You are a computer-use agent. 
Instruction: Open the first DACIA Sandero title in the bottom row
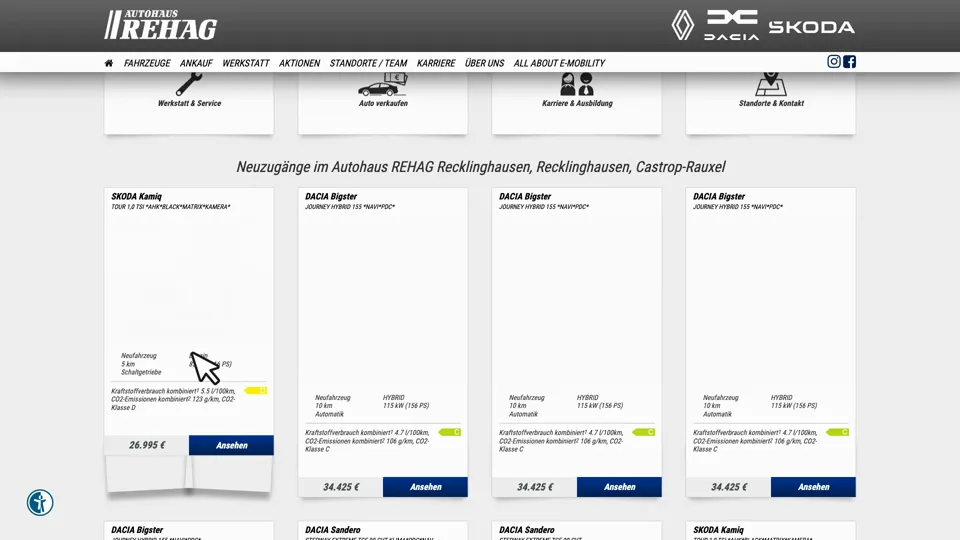(332, 530)
